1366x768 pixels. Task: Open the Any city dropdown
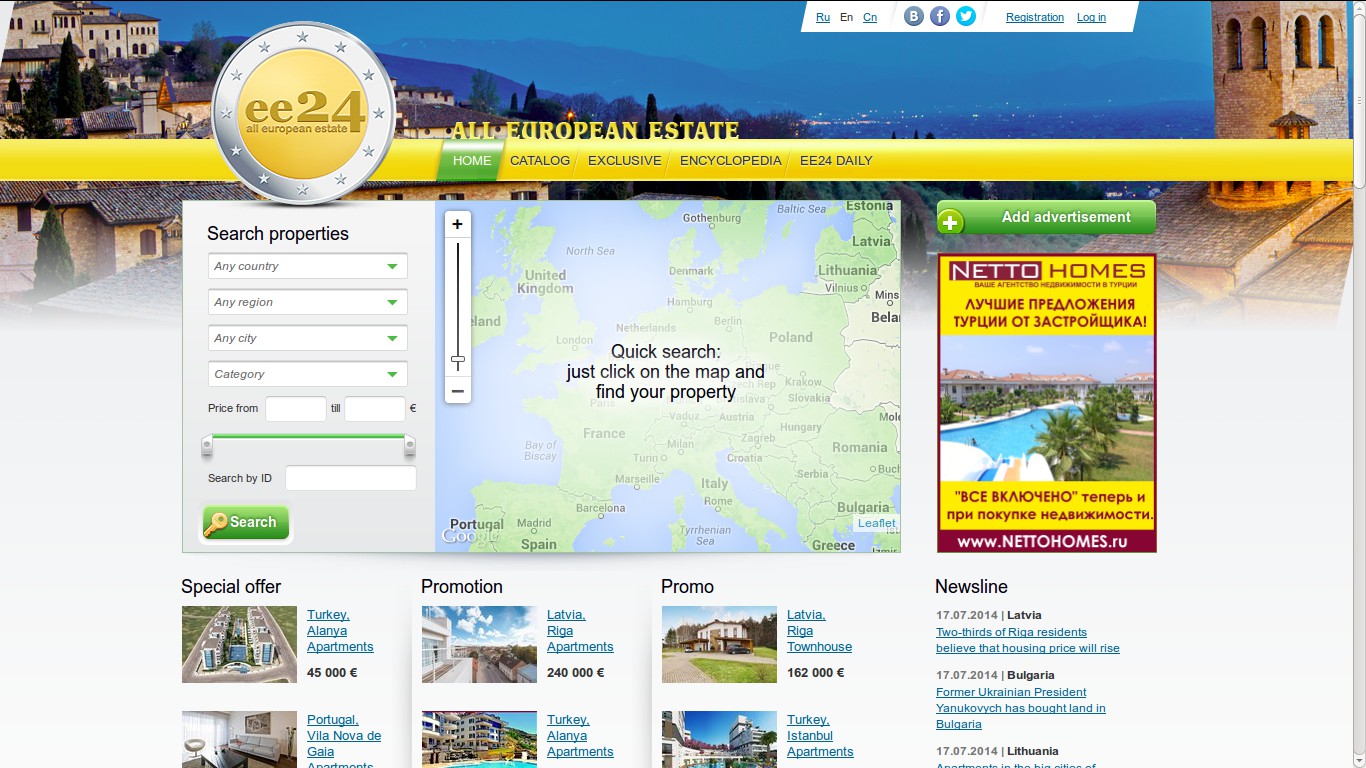pos(308,338)
